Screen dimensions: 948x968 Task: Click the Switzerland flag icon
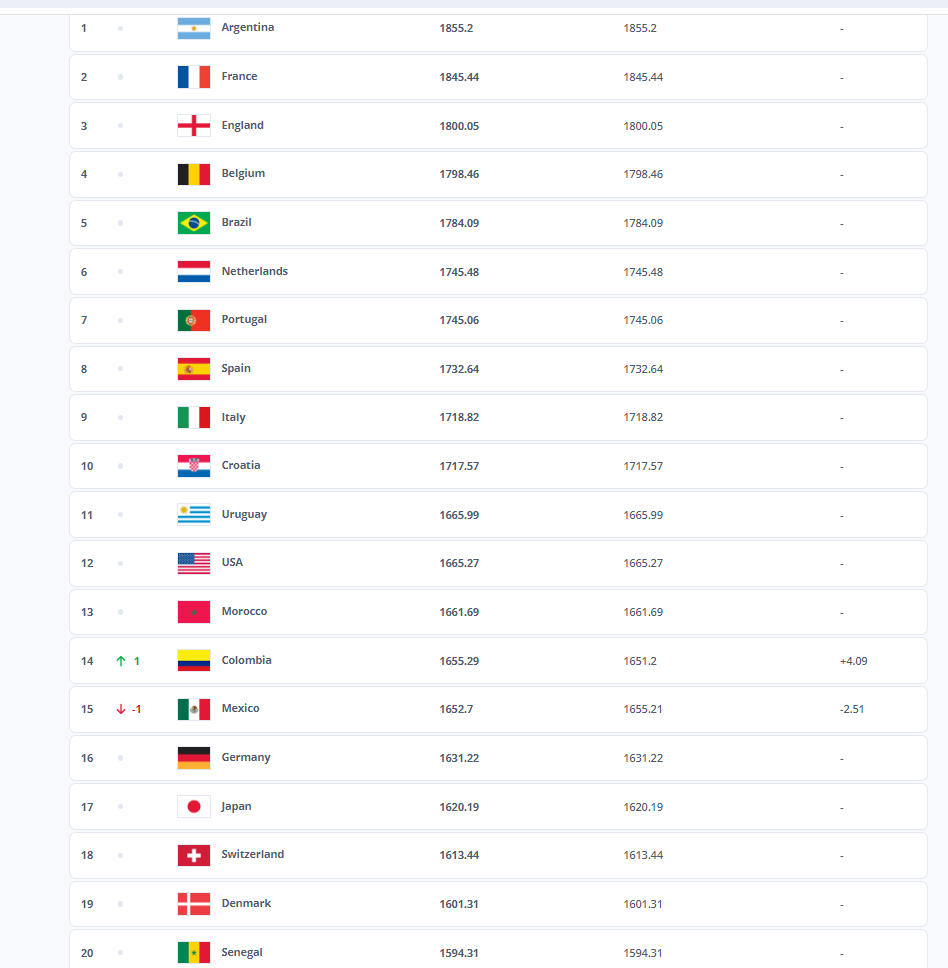click(193, 855)
